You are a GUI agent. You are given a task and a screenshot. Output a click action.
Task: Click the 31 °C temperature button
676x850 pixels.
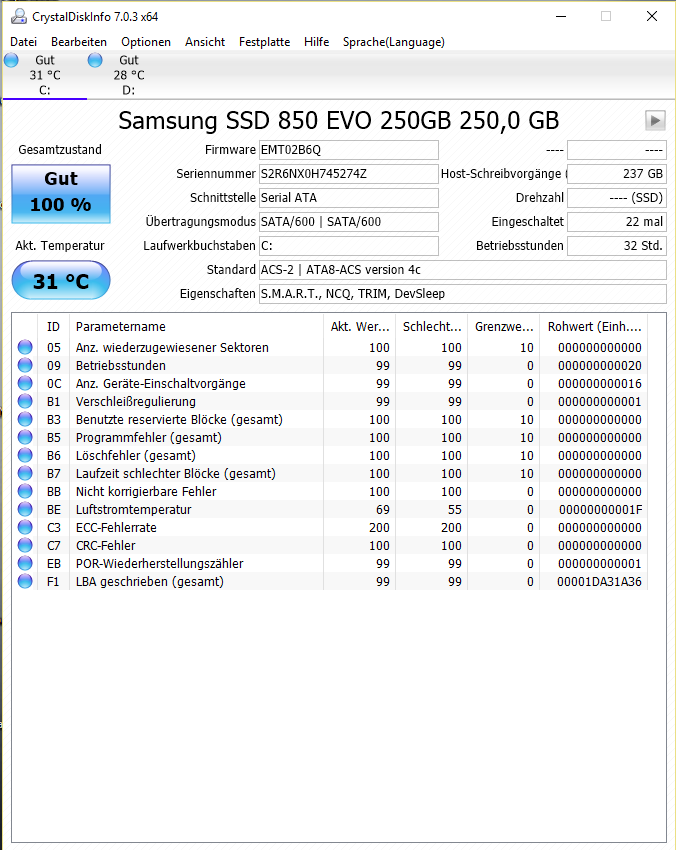pyautogui.click(x=61, y=280)
